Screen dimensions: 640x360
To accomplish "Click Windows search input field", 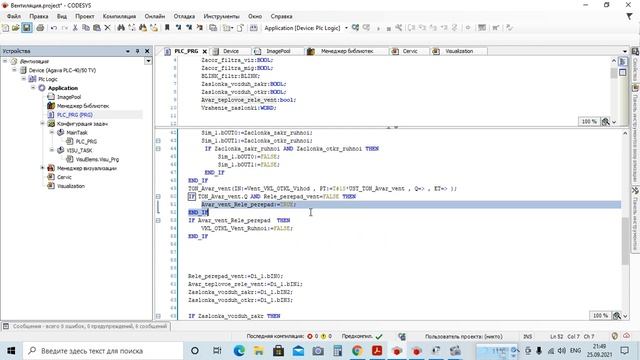I will 102,351.
